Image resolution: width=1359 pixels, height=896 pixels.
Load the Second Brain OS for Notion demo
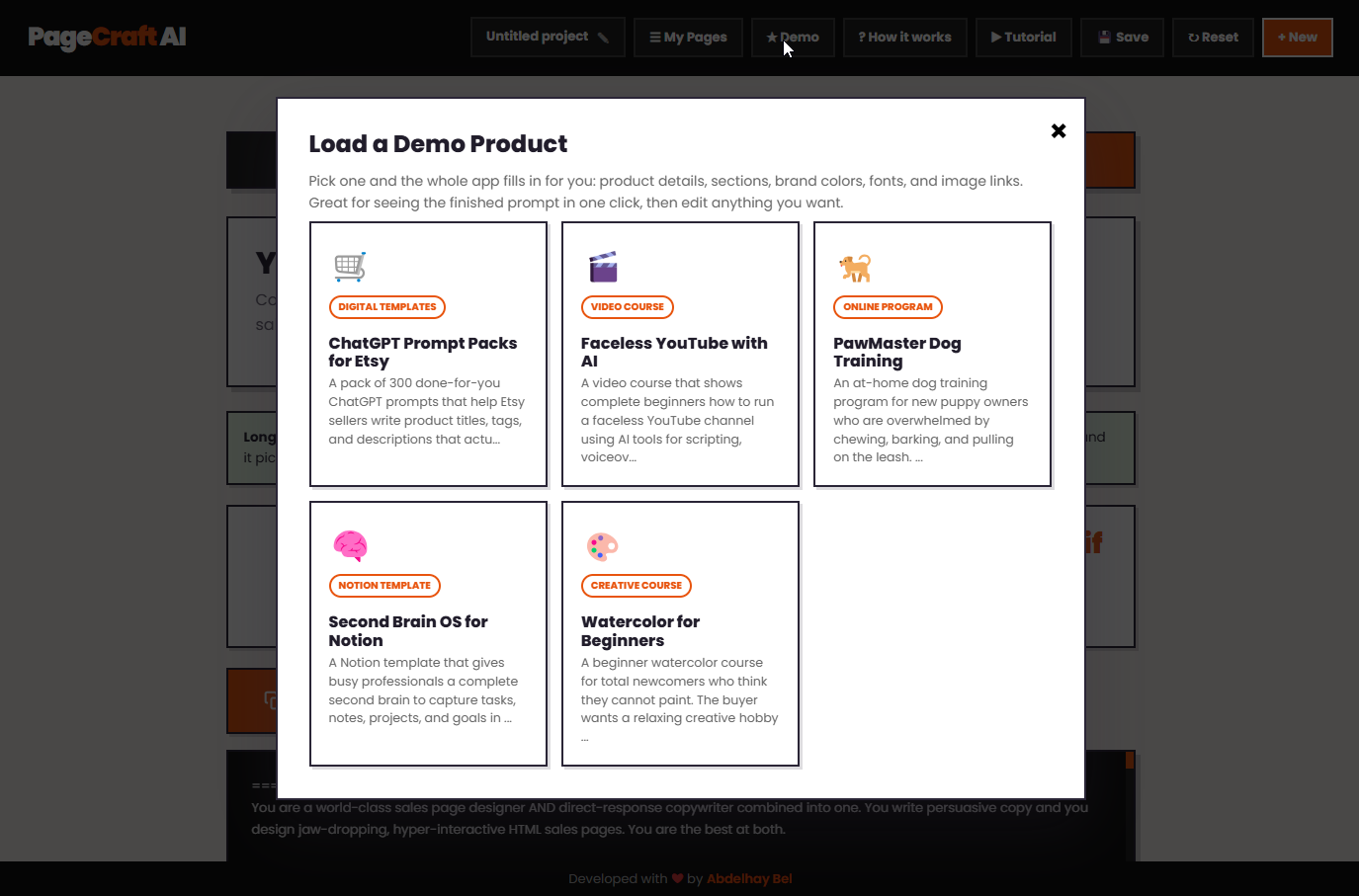pyautogui.click(x=428, y=633)
